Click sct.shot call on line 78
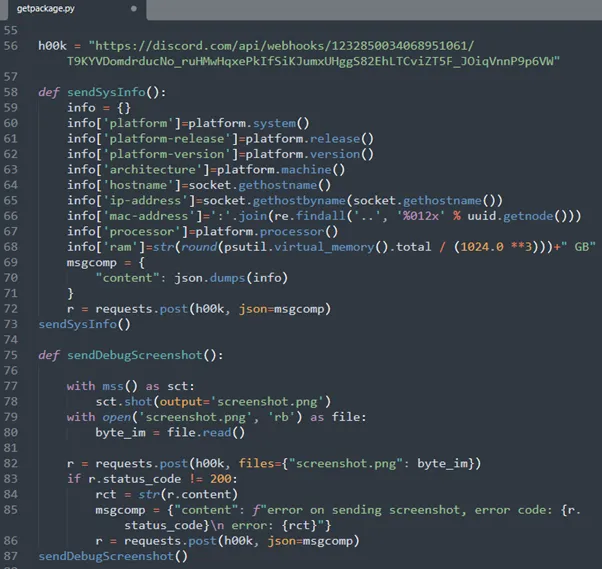Viewport: 602px width, 569px height. 213,402
